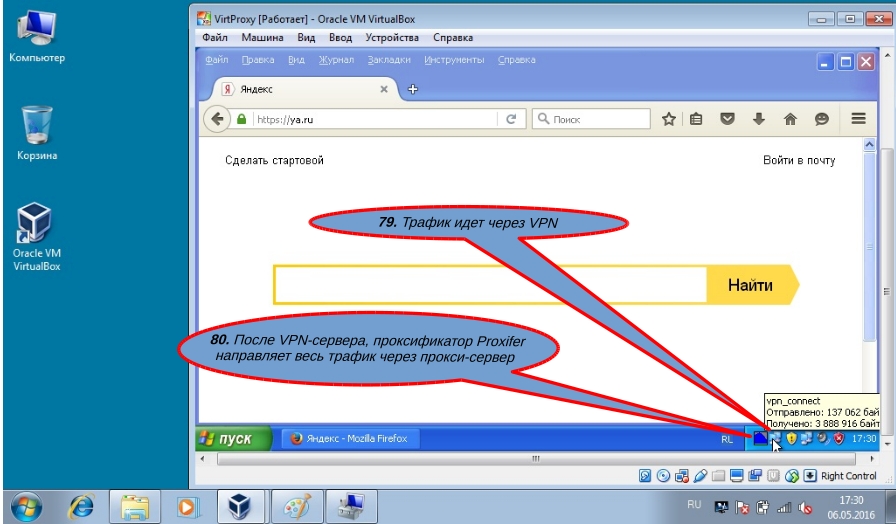Image resolution: width=896 pixels, height=524 pixels.
Task: Save page to Pocket icon
Action: pos(727,119)
